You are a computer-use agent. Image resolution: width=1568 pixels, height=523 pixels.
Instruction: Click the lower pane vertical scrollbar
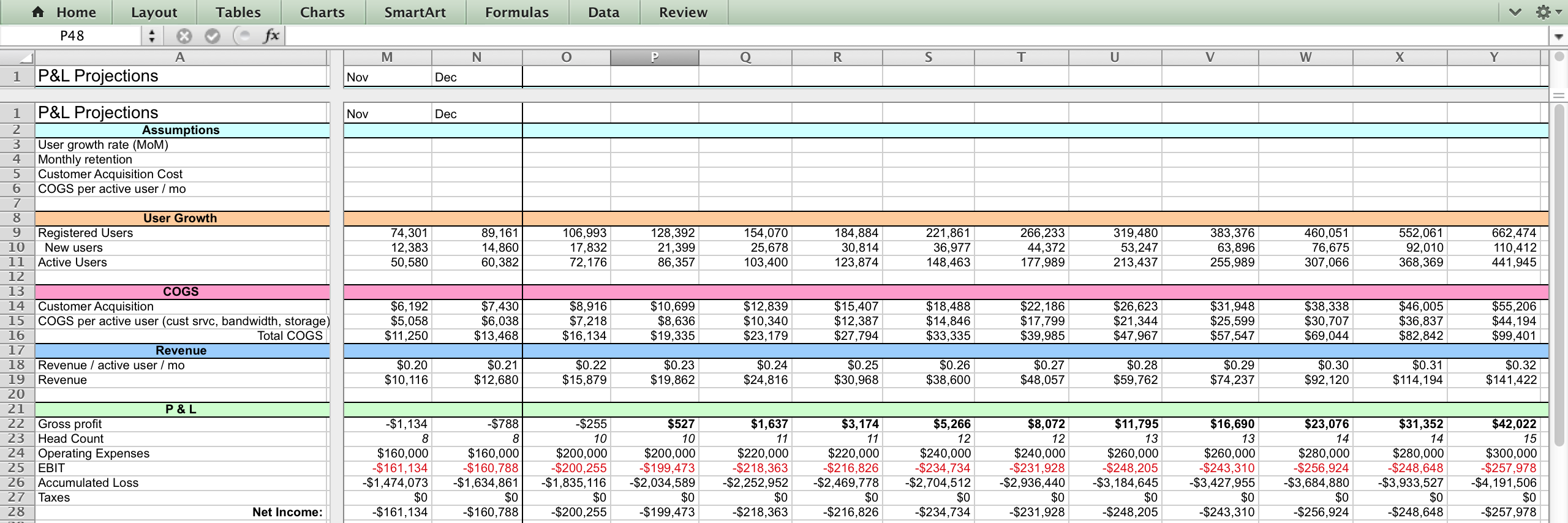pos(1559,276)
